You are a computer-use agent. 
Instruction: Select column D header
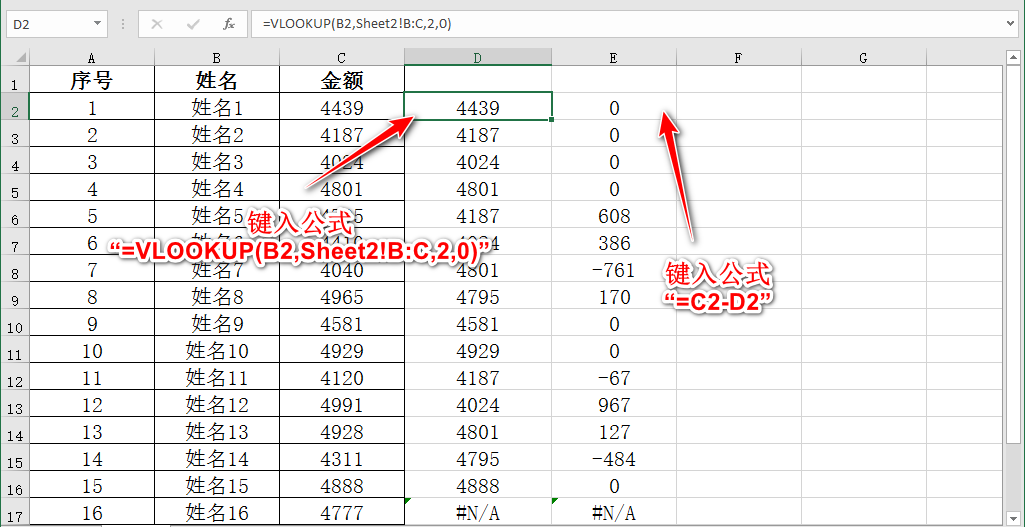(x=478, y=58)
